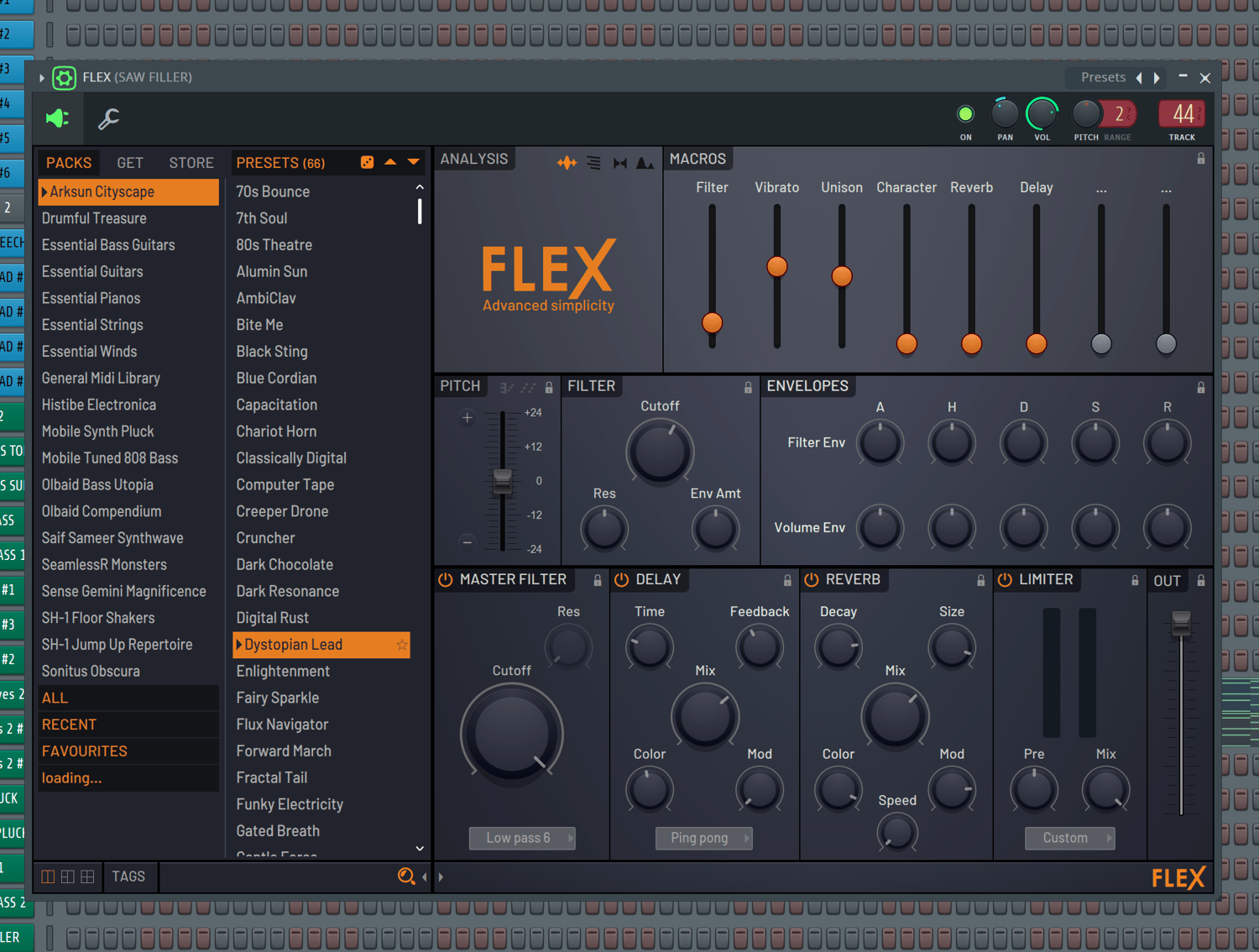Toggle the LIMITER power button
Image resolution: width=1259 pixels, height=952 pixels.
click(x=1005, y=579)
